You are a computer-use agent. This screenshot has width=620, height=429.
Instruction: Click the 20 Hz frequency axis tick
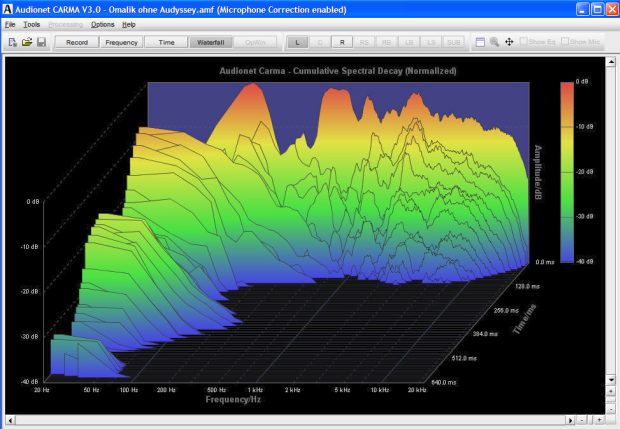(x=42, y=390)
